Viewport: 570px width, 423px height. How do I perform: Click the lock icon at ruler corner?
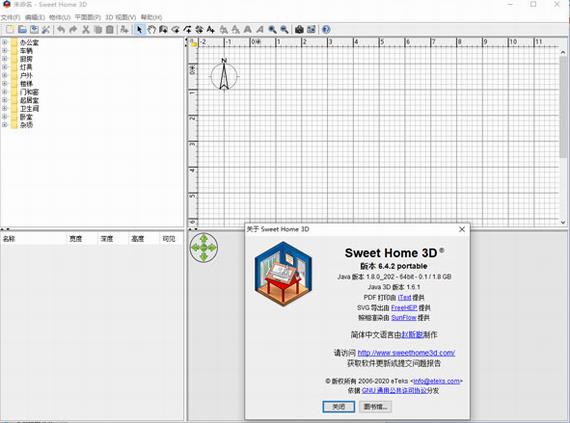(193, 43)
